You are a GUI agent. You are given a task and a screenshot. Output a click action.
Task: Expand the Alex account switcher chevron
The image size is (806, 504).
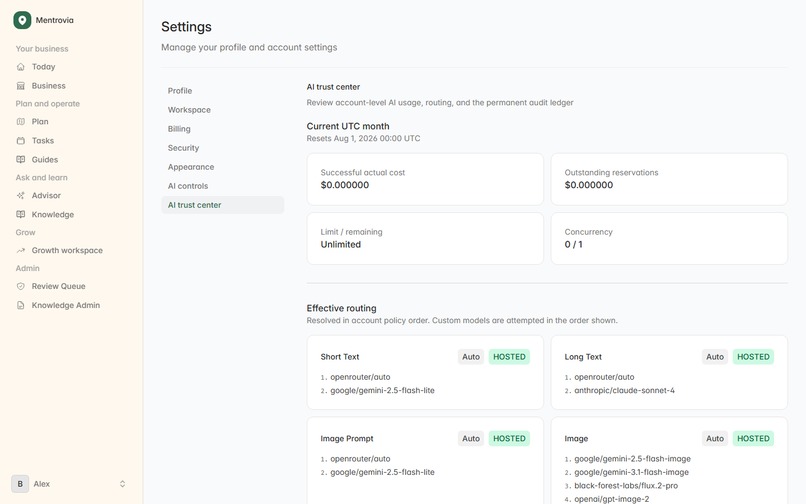(x=122, y=484)
